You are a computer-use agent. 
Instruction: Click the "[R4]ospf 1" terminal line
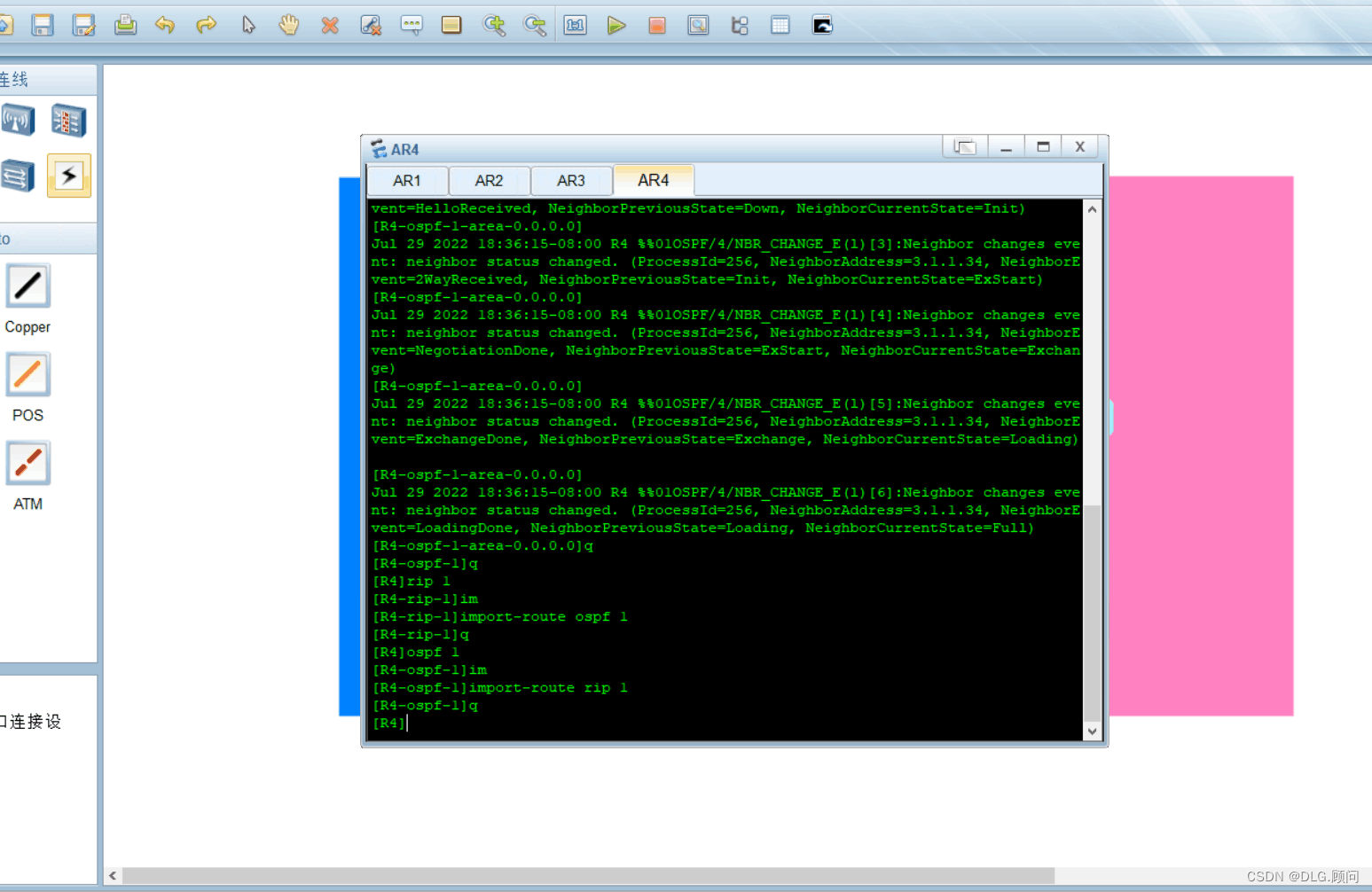pyautogui.click(x=415, y=653)
